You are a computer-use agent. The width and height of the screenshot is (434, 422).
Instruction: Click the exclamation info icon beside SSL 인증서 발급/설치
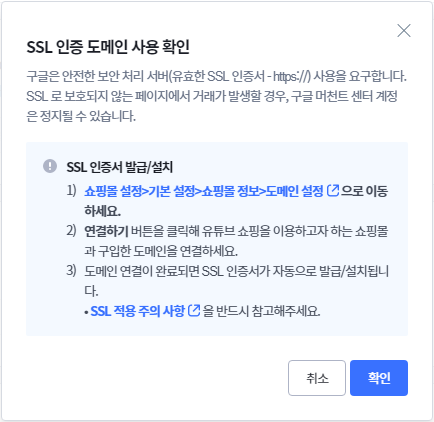click(x=50, y=166)
